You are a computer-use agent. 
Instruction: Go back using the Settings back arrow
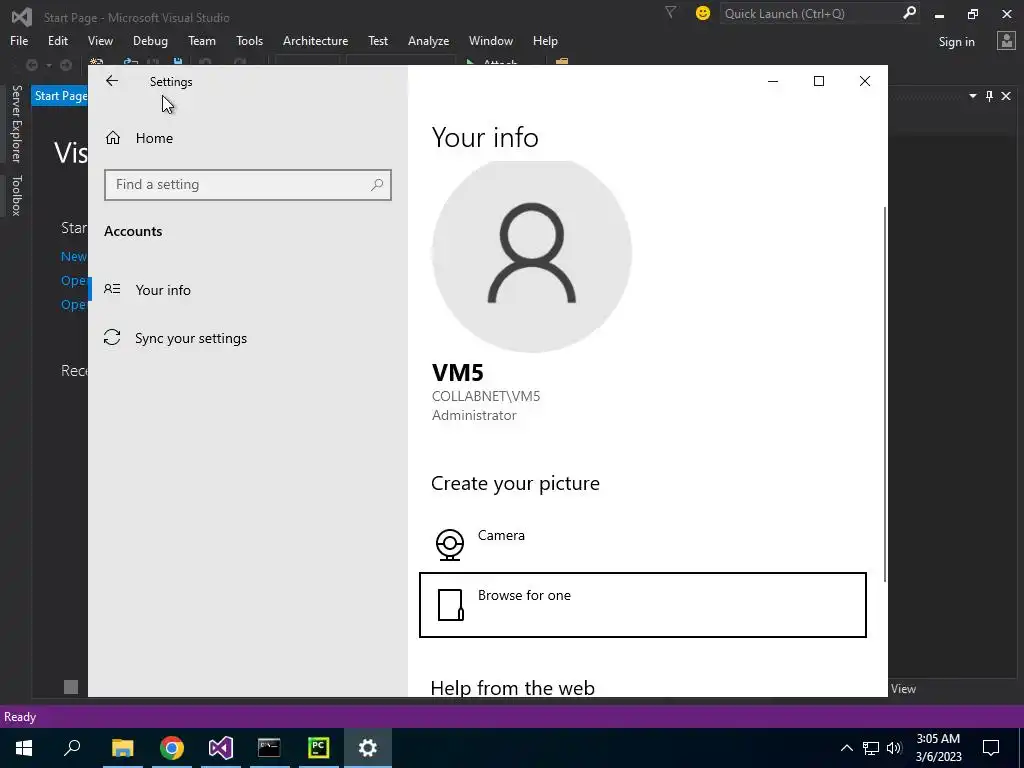coord(112,81)
